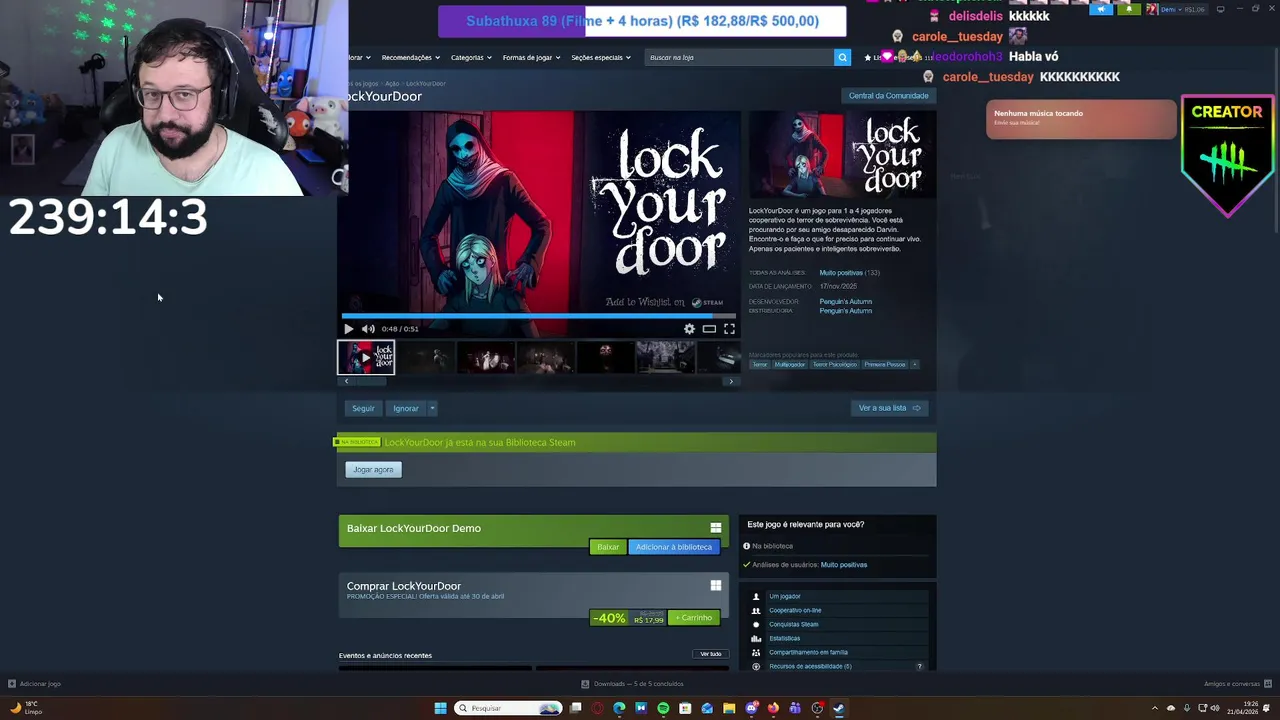Screen dimensions: 1280x720
Task: Mute the trailer volume speaker icon
Action: (368, 329)
